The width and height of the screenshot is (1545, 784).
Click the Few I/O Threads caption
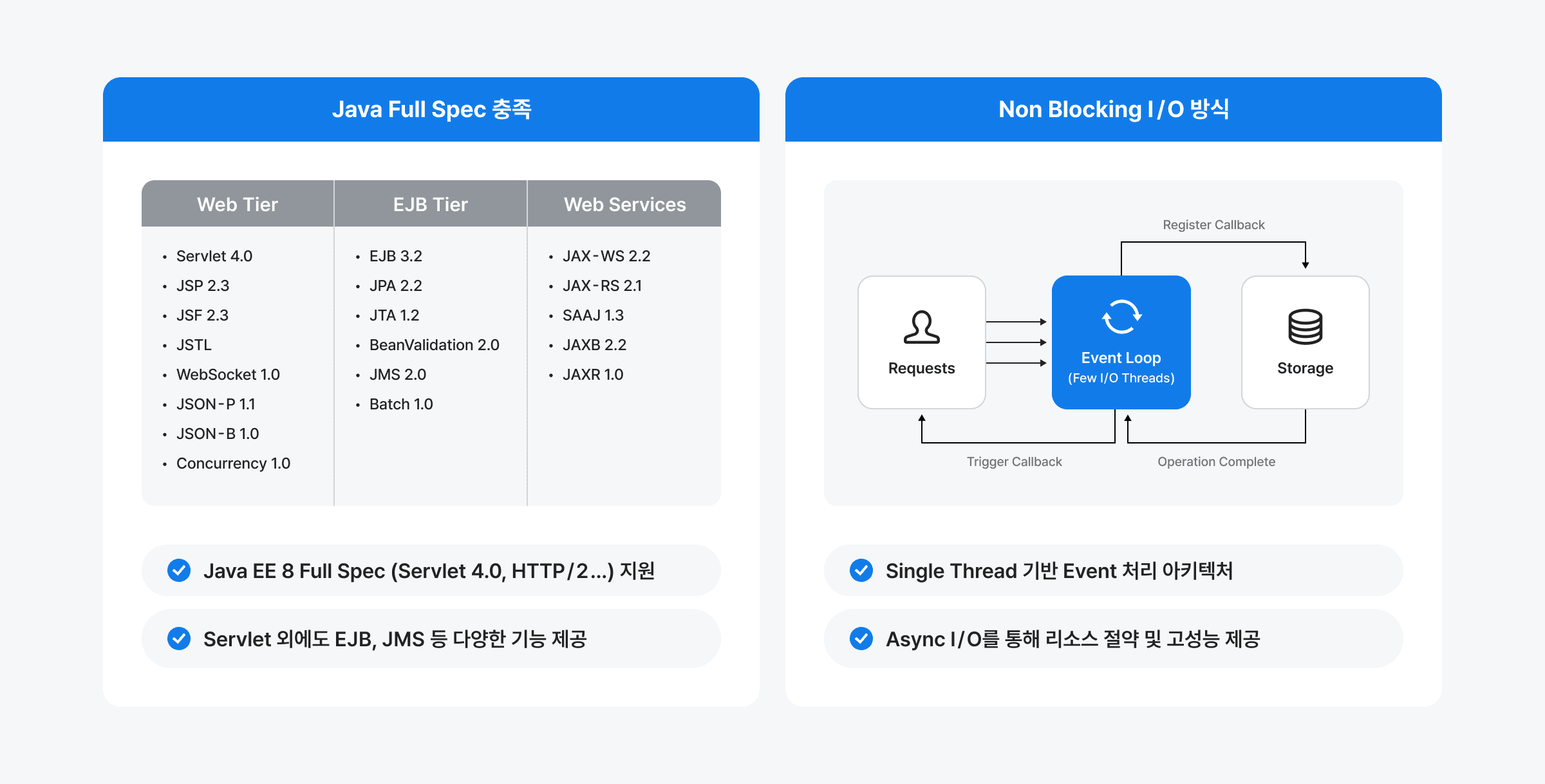coord(1121,378)
